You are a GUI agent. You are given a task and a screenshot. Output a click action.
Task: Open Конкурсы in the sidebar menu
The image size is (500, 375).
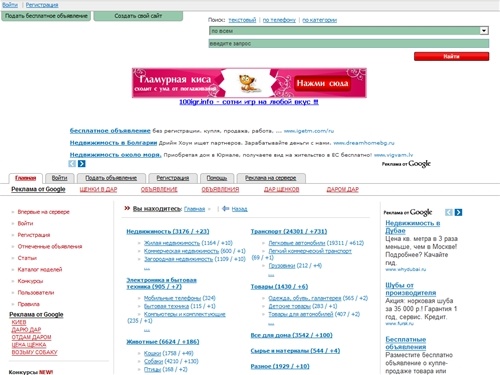(30, 281)
